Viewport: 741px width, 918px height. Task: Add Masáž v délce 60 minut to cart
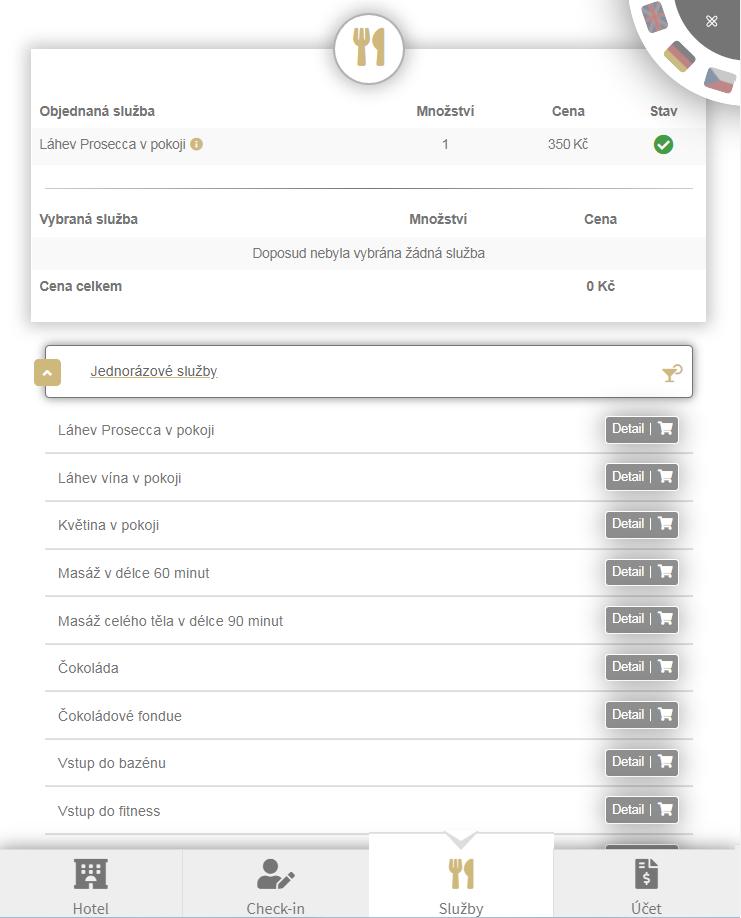click(665, 572)
